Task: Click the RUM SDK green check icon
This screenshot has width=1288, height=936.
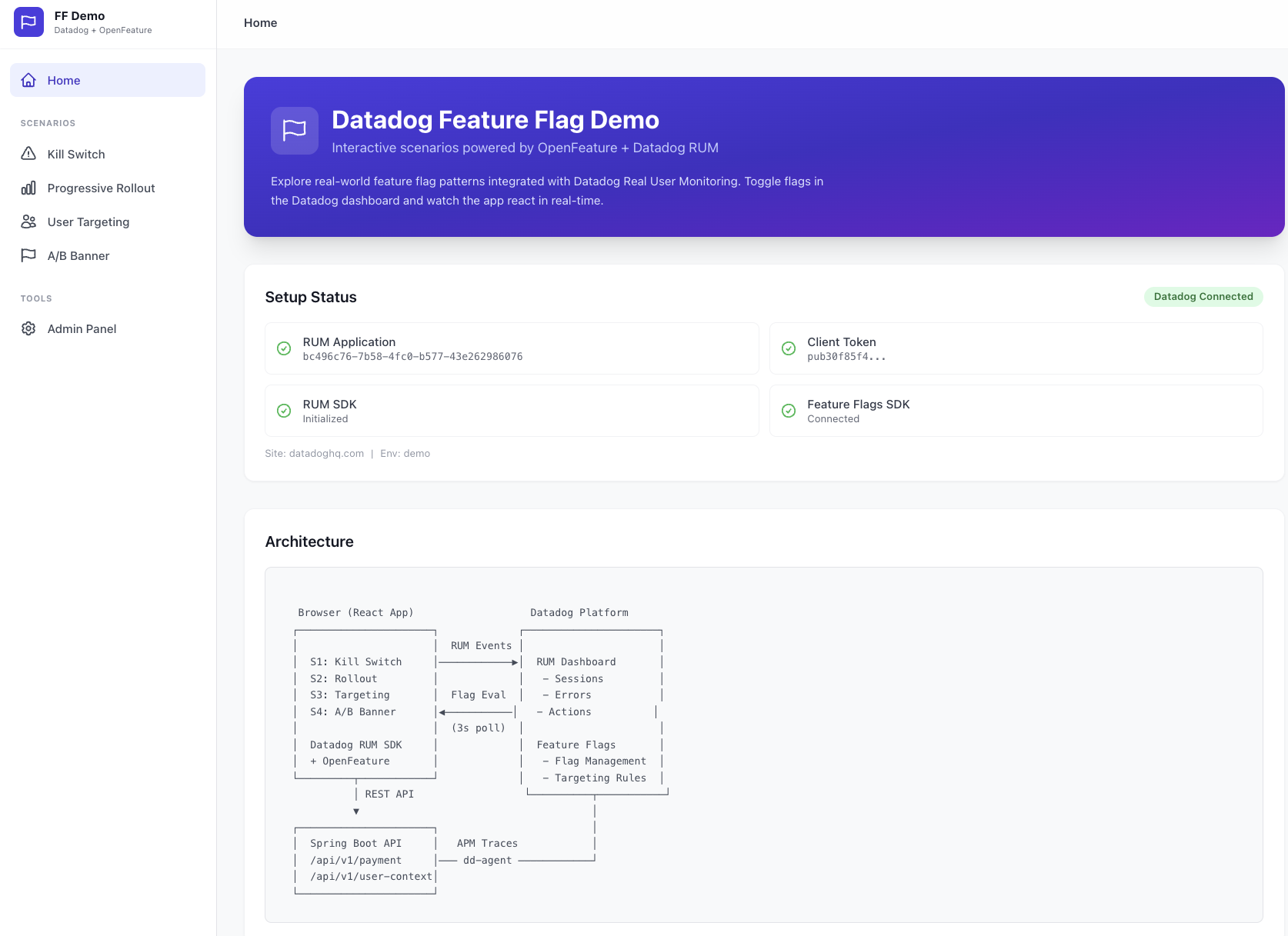Action: (284, 411)
